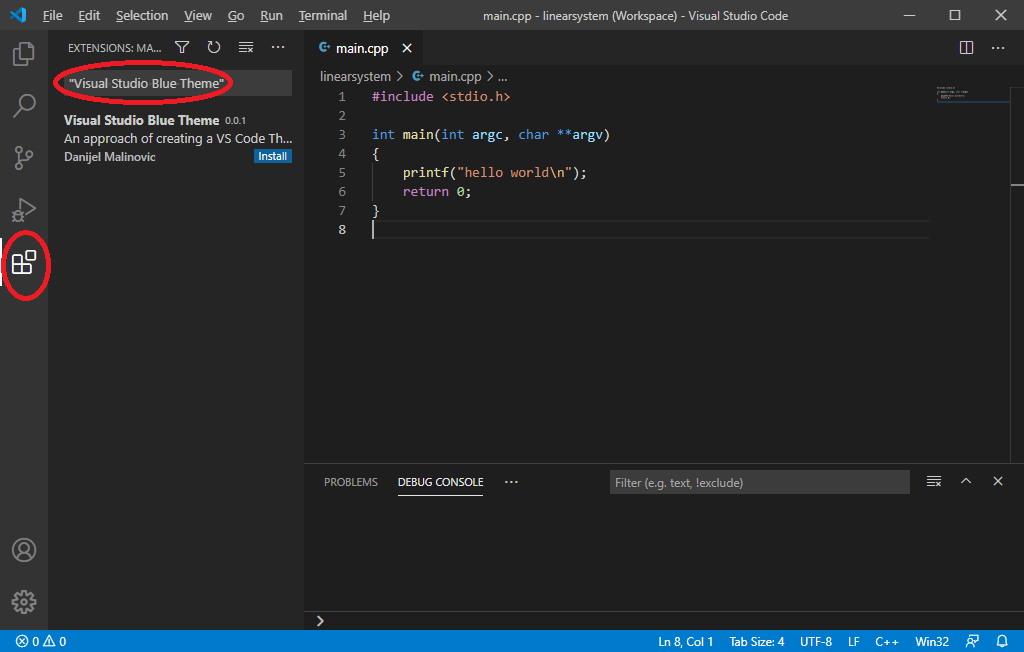The height and width of the screenshot is (652, 1024).
Task: Change end of line sequence LF
Action: tap(854, 642)
